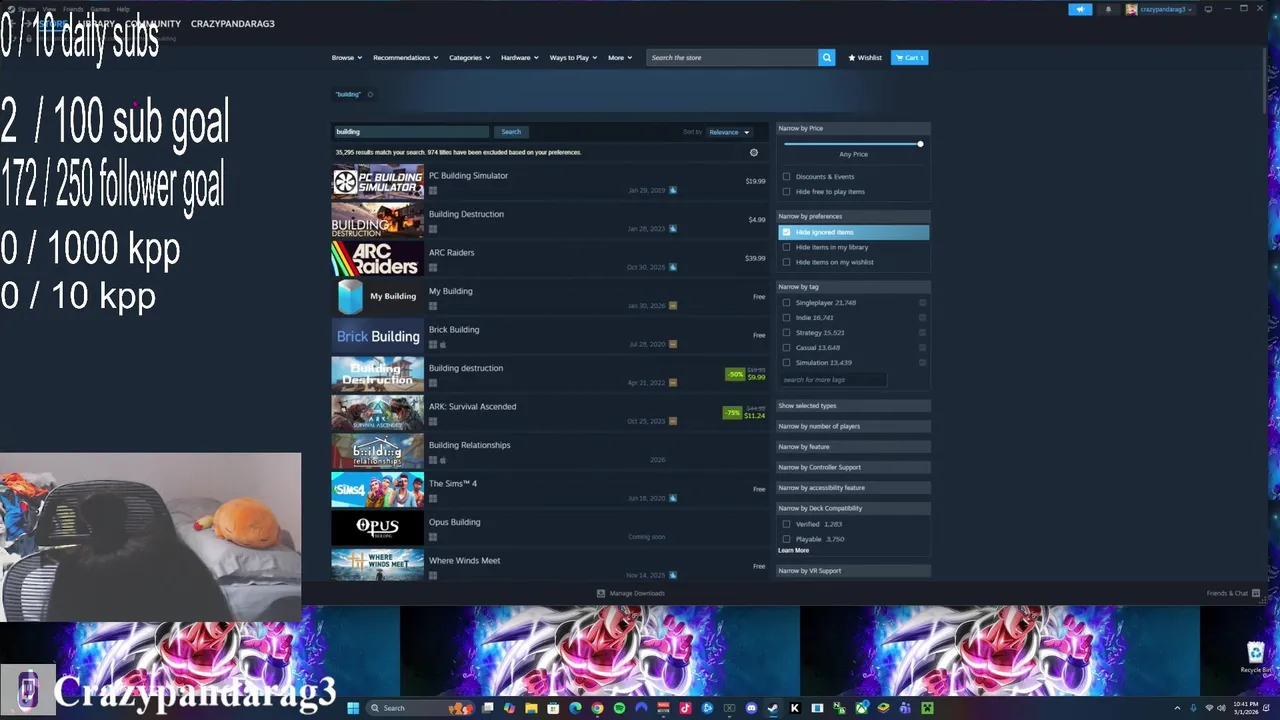The height and width of the screenshot is (720, 1280).
Task: Expand Show selected types section
Action: [853, 406]
